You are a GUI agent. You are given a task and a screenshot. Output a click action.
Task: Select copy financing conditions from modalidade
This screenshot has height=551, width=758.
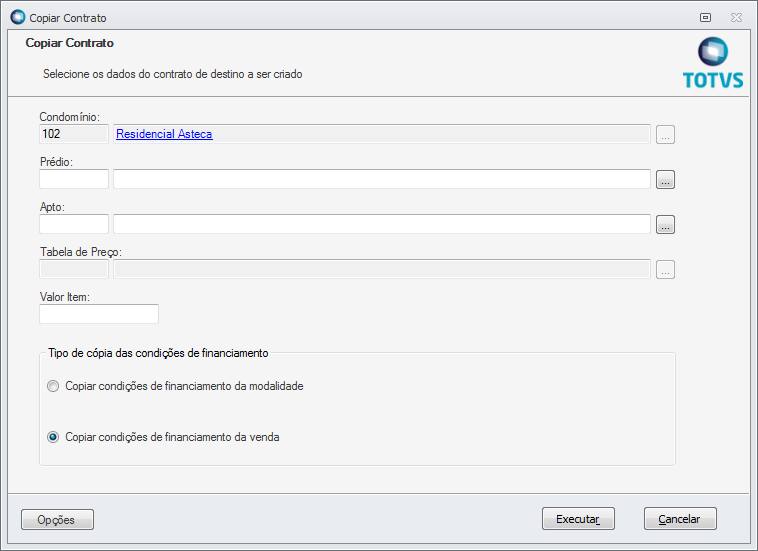coord(53,386)
